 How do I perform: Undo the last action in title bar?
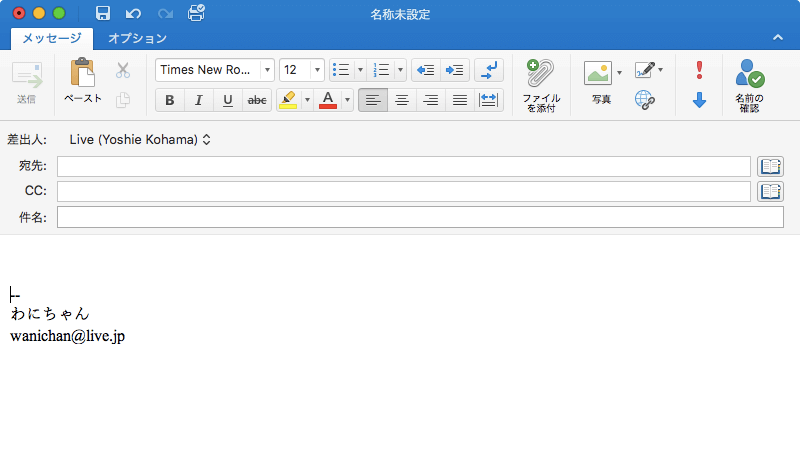point(134,13)
